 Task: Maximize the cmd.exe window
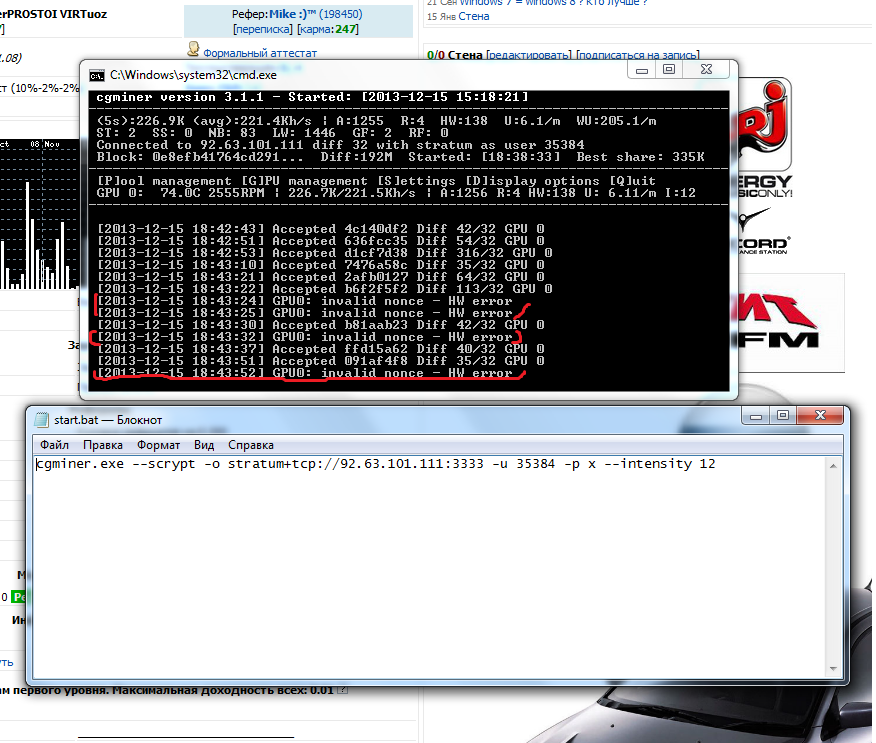point(669,69)
